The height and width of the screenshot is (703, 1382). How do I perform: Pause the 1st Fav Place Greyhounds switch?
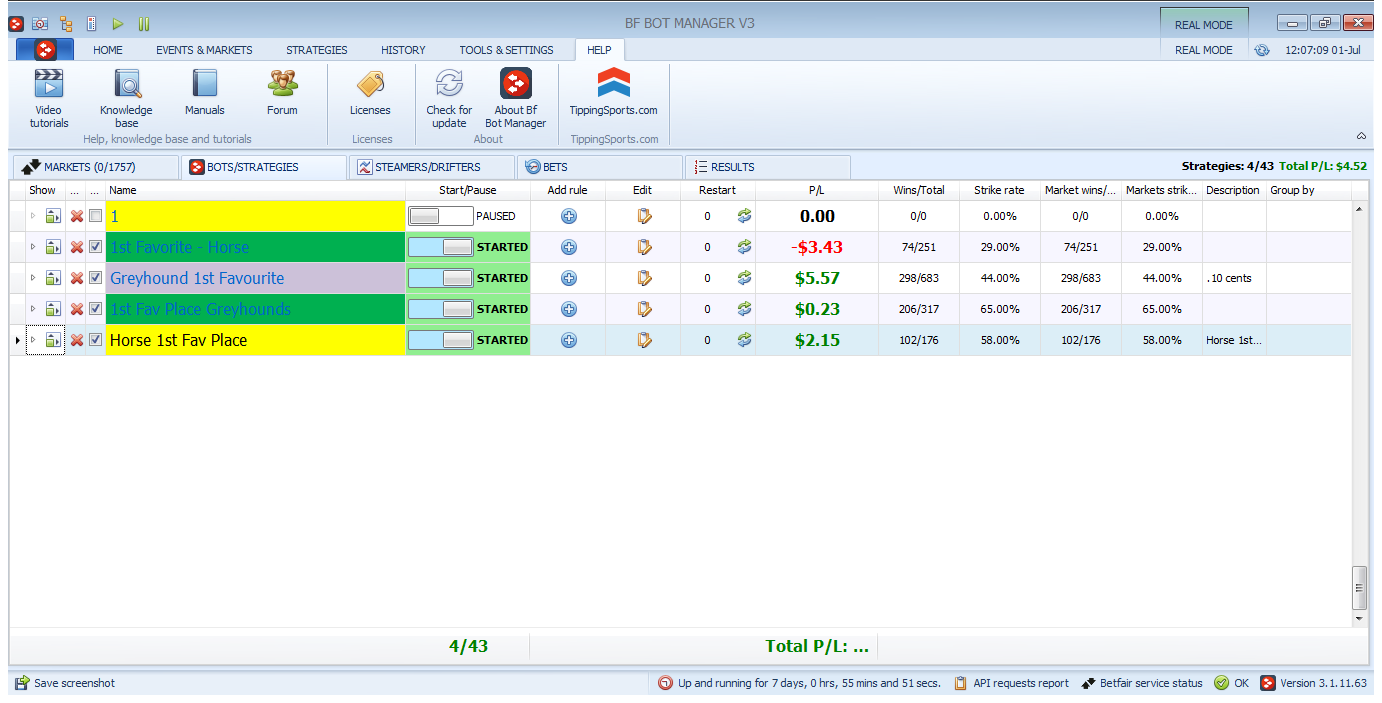(x=441, y=309)
